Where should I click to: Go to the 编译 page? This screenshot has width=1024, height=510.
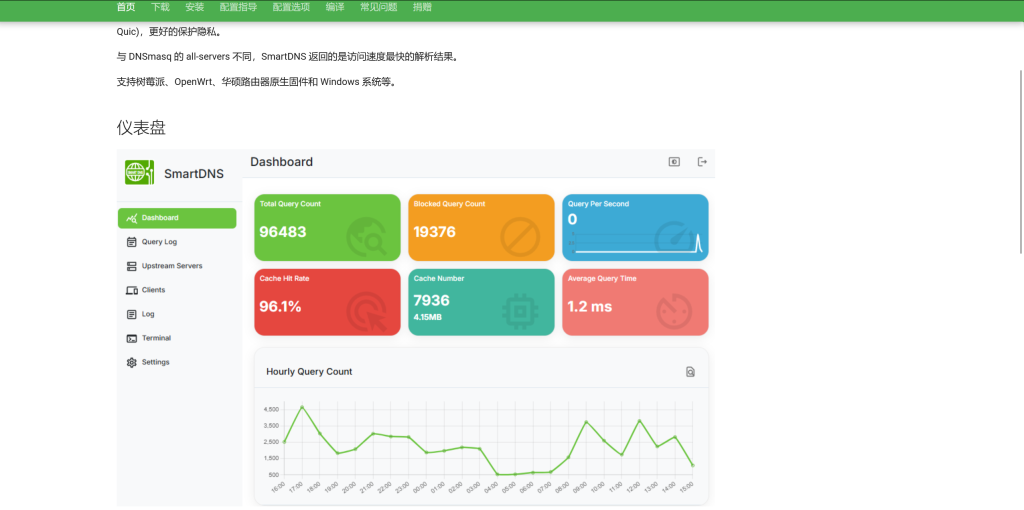pyautogui.click(x=335, y=7)
